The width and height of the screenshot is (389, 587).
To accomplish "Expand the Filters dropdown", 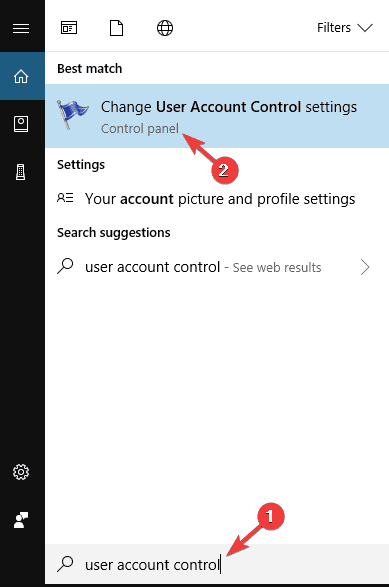I will click(344, 28).
